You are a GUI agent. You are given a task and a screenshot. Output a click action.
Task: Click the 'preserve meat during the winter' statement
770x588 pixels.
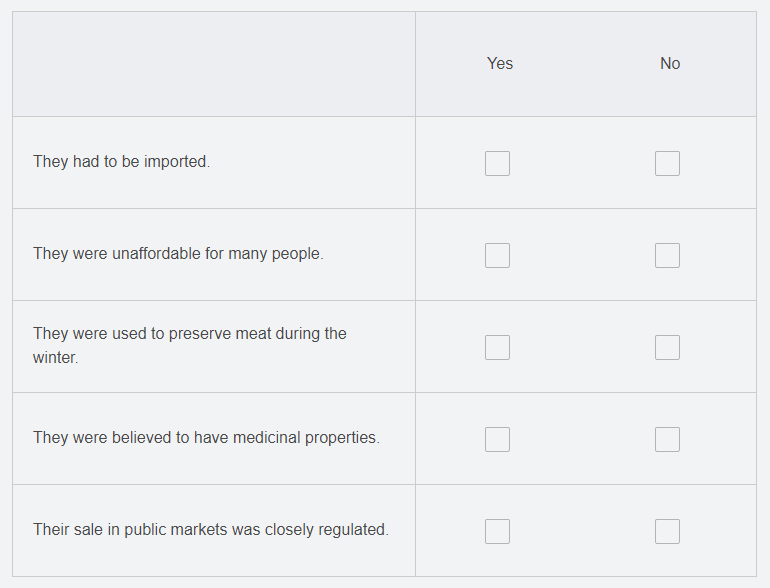coord(190,345)
